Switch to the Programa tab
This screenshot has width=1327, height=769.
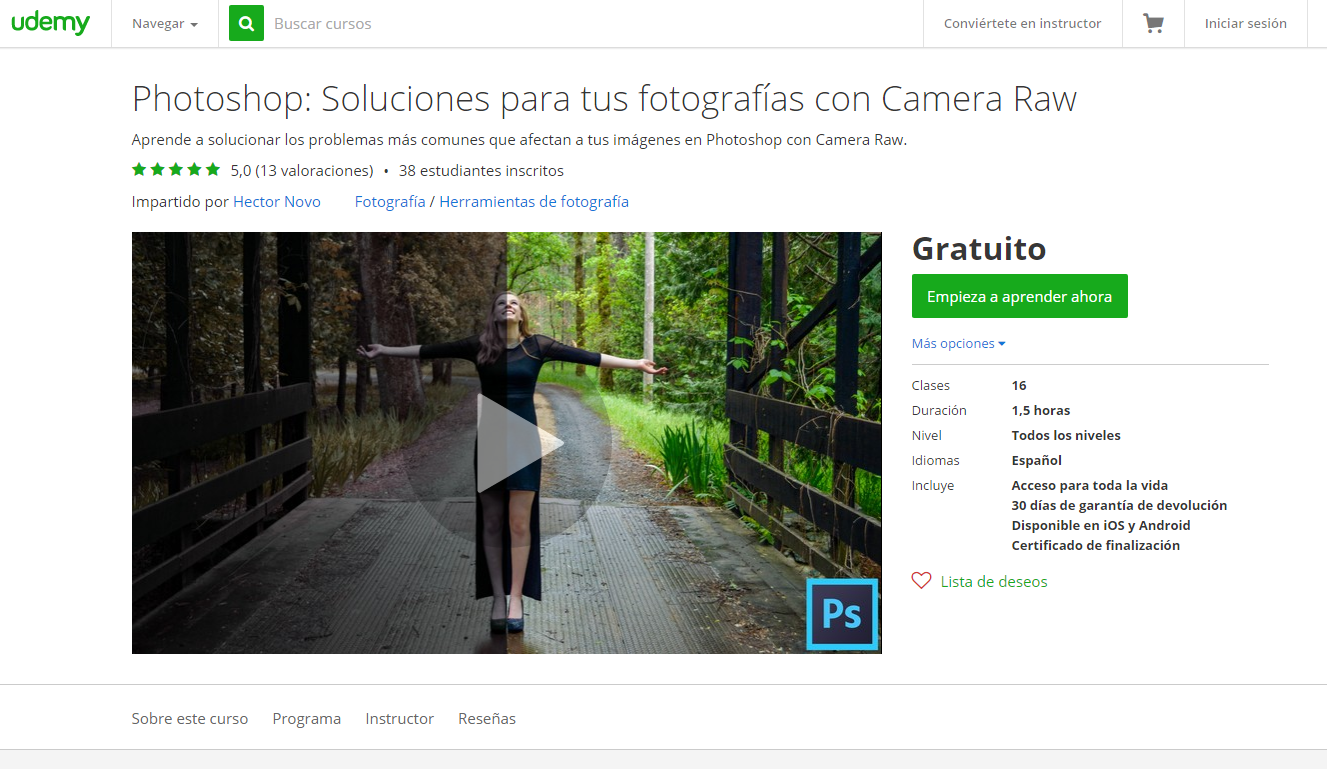pyautogui.click(x=307, y=718)
